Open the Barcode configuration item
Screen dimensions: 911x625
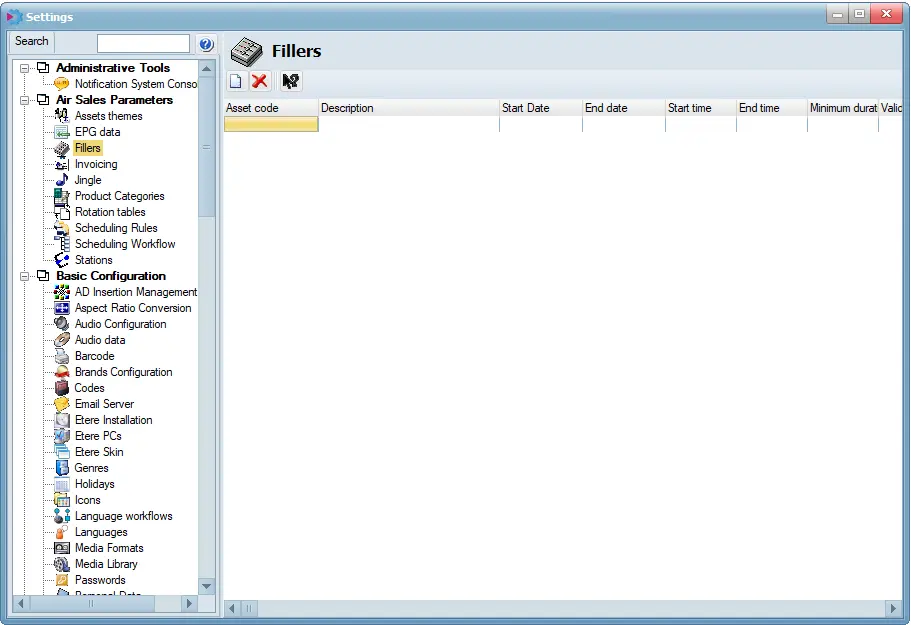pos(94,356)
